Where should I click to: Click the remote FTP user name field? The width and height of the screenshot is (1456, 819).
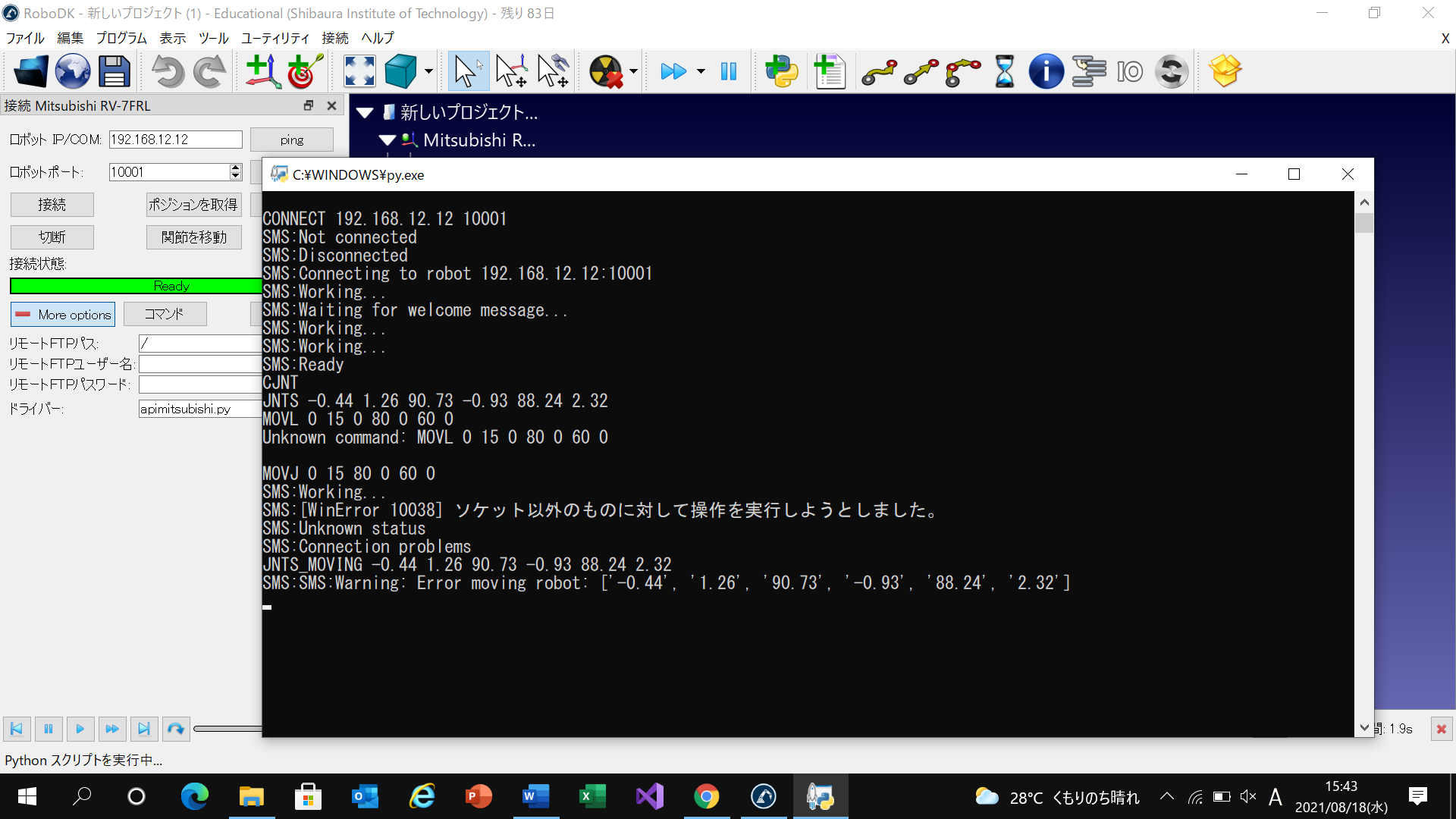point(200,364)
